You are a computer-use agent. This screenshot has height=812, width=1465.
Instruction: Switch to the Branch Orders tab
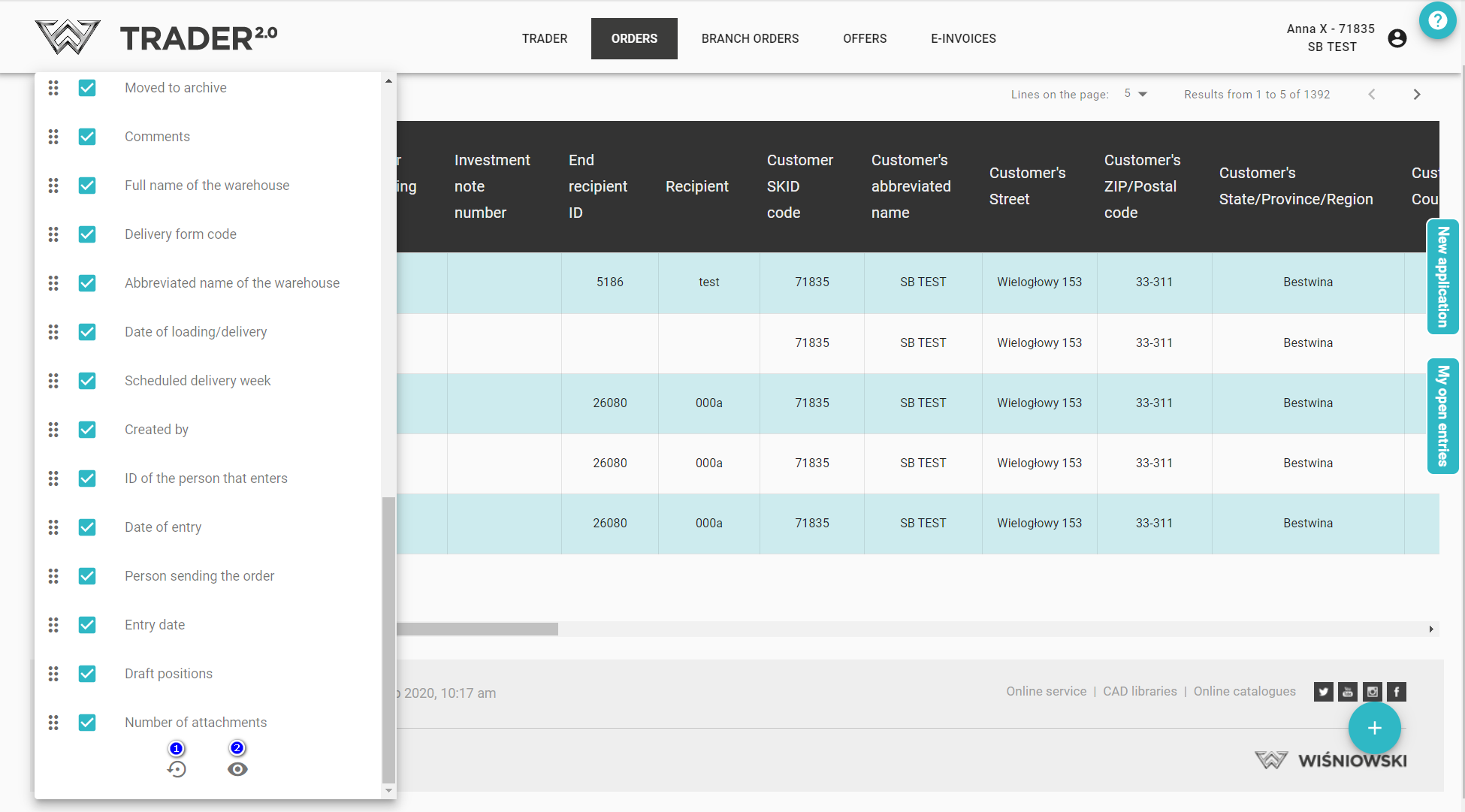(x=750, y=38)
